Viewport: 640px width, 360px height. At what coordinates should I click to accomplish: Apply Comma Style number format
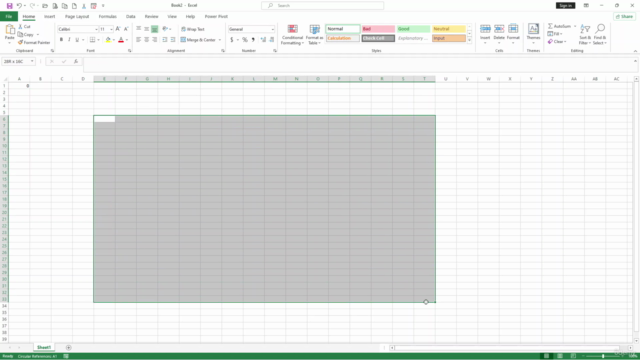pyautogui.click(x=253, y=40)
